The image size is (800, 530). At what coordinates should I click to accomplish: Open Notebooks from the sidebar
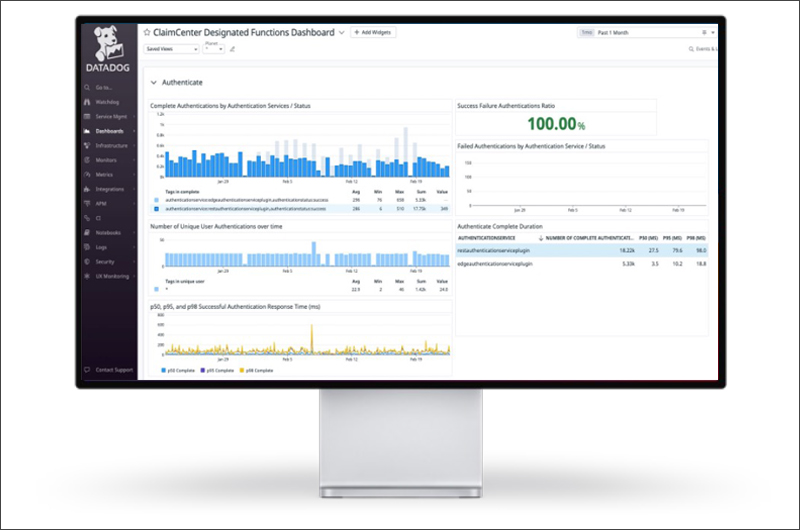point(108,232)
